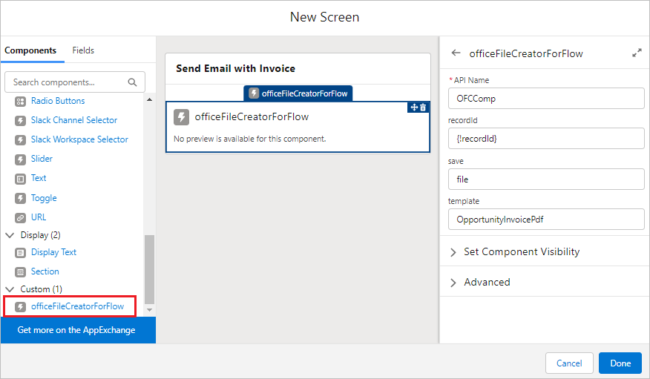Screen dimensions: 650x379
Task: Add the Slider component
Action: [x=41, y=159]
